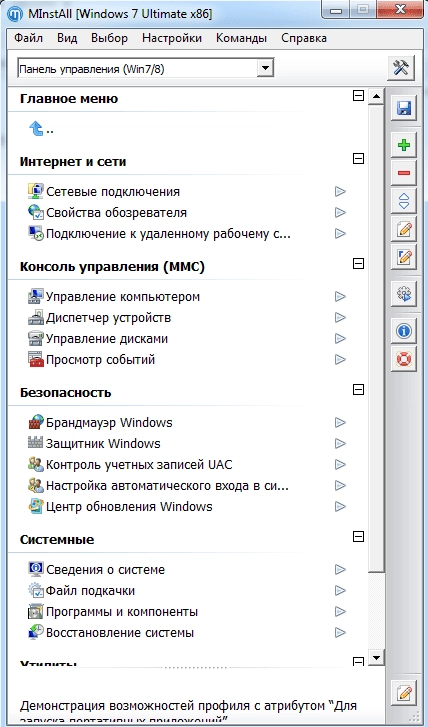Click the upper pencil edit icon in sidebar
Viewport: 428px width, 727px height.
(403, 229)
